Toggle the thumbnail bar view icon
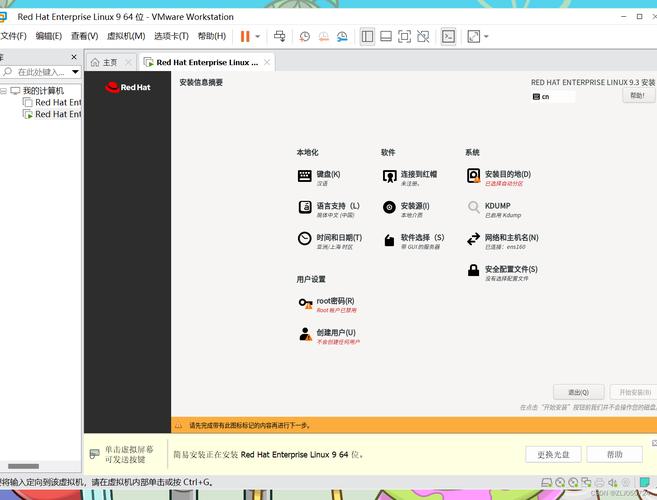The image size is (657, 500). point(386,36)
